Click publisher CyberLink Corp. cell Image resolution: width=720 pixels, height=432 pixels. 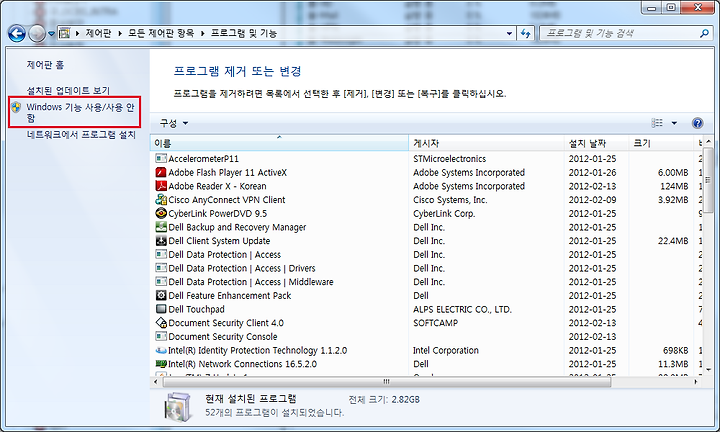tap(444, 213)
